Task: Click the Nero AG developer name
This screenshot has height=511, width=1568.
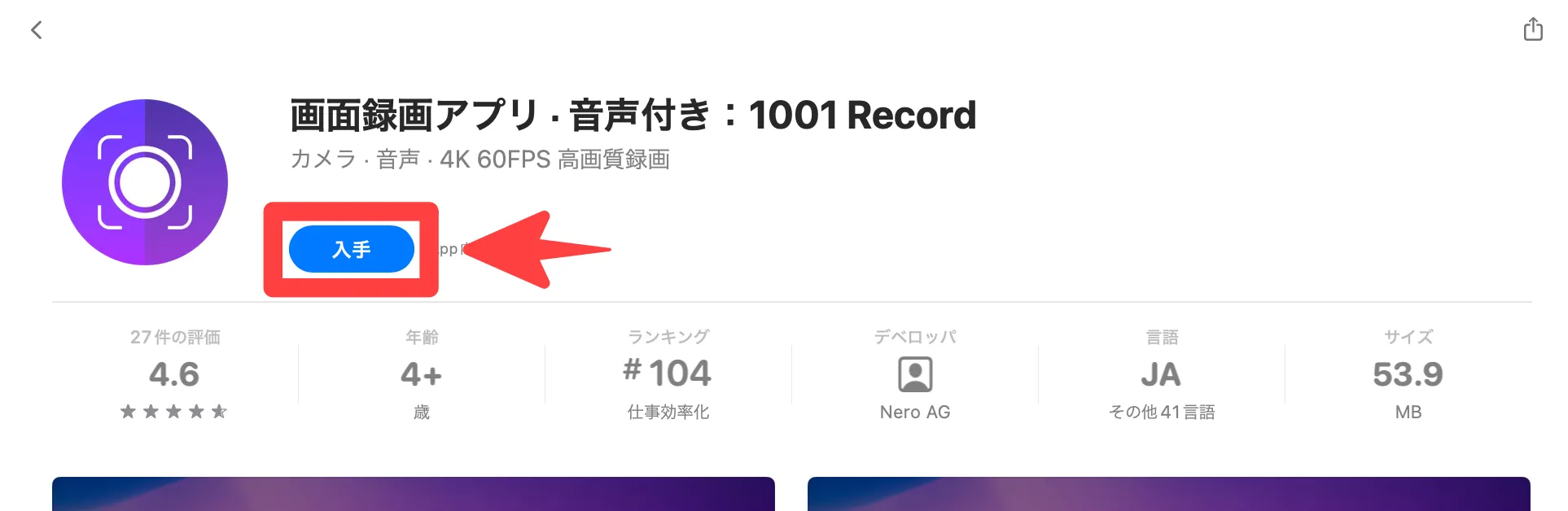Action: (915, 413)
